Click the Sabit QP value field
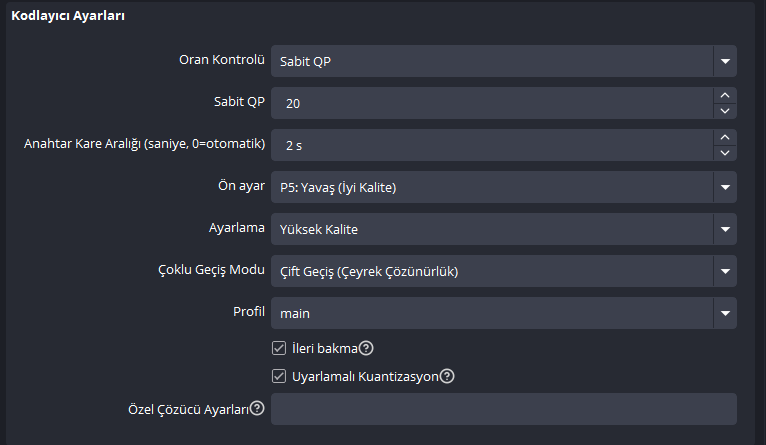 (x=492, y=103)
